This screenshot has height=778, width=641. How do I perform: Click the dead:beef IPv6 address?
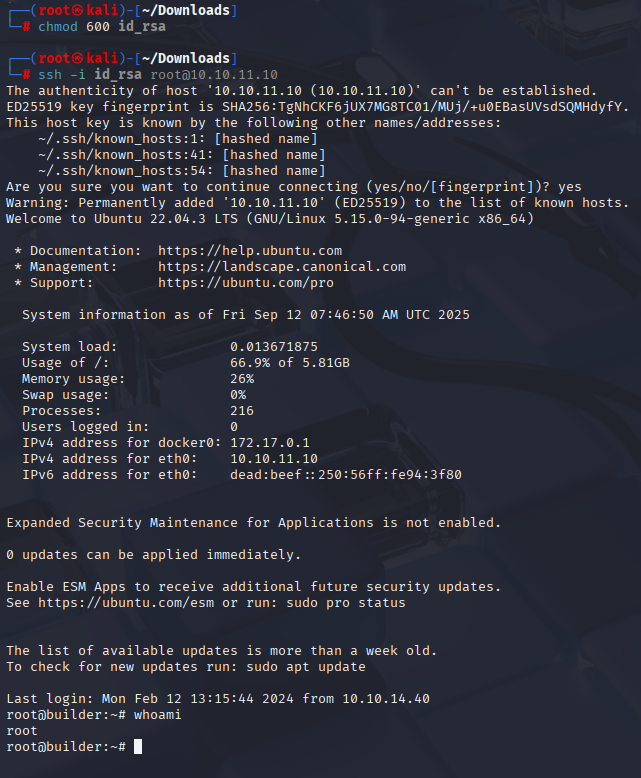click(346, 474)
